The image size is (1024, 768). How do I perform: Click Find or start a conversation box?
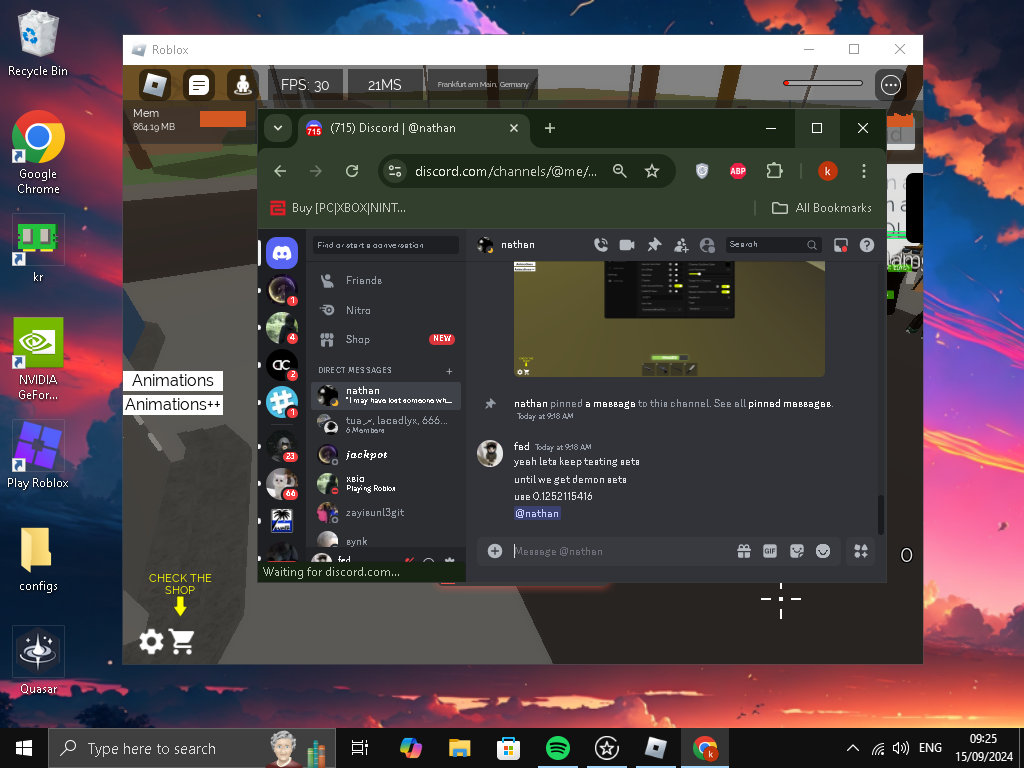pyautogui.click(x=385, y=245)
